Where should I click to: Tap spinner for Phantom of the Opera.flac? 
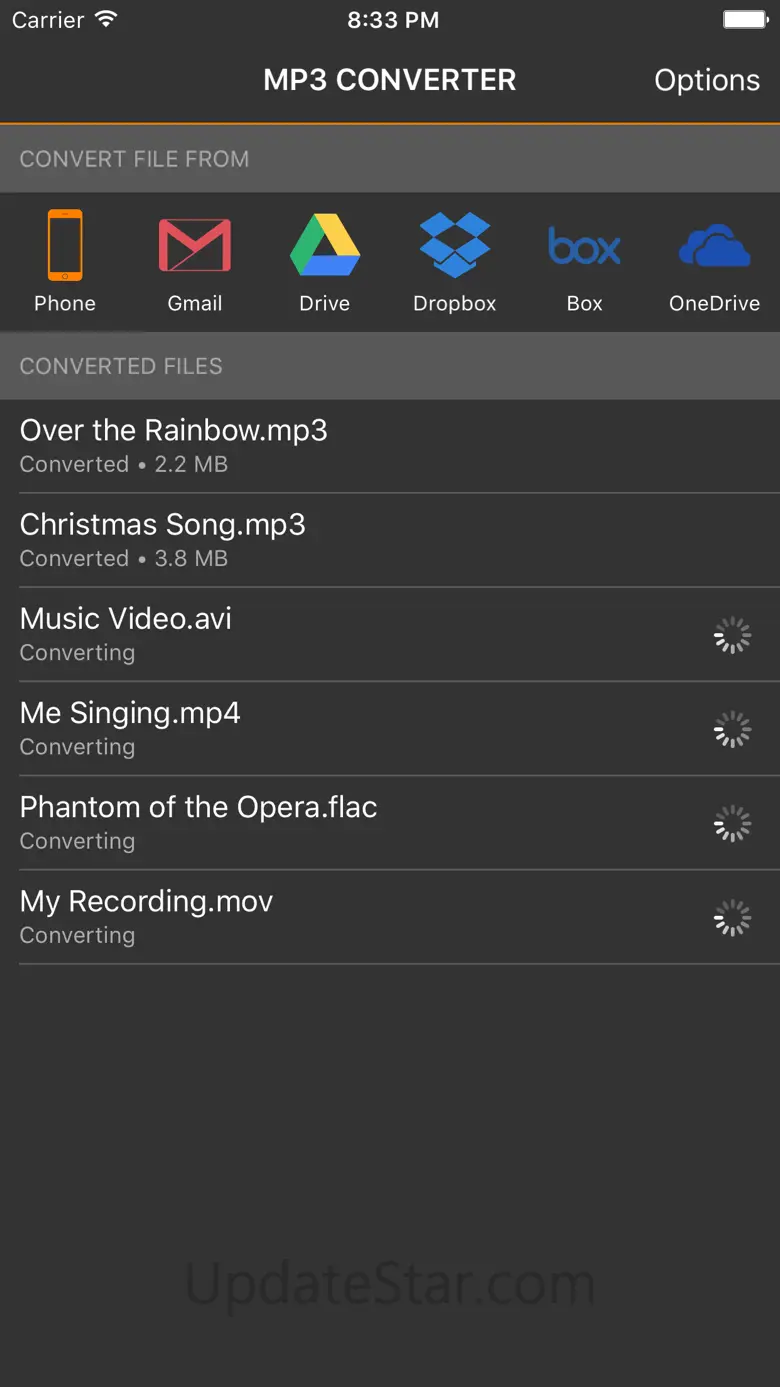coord(732,824)
